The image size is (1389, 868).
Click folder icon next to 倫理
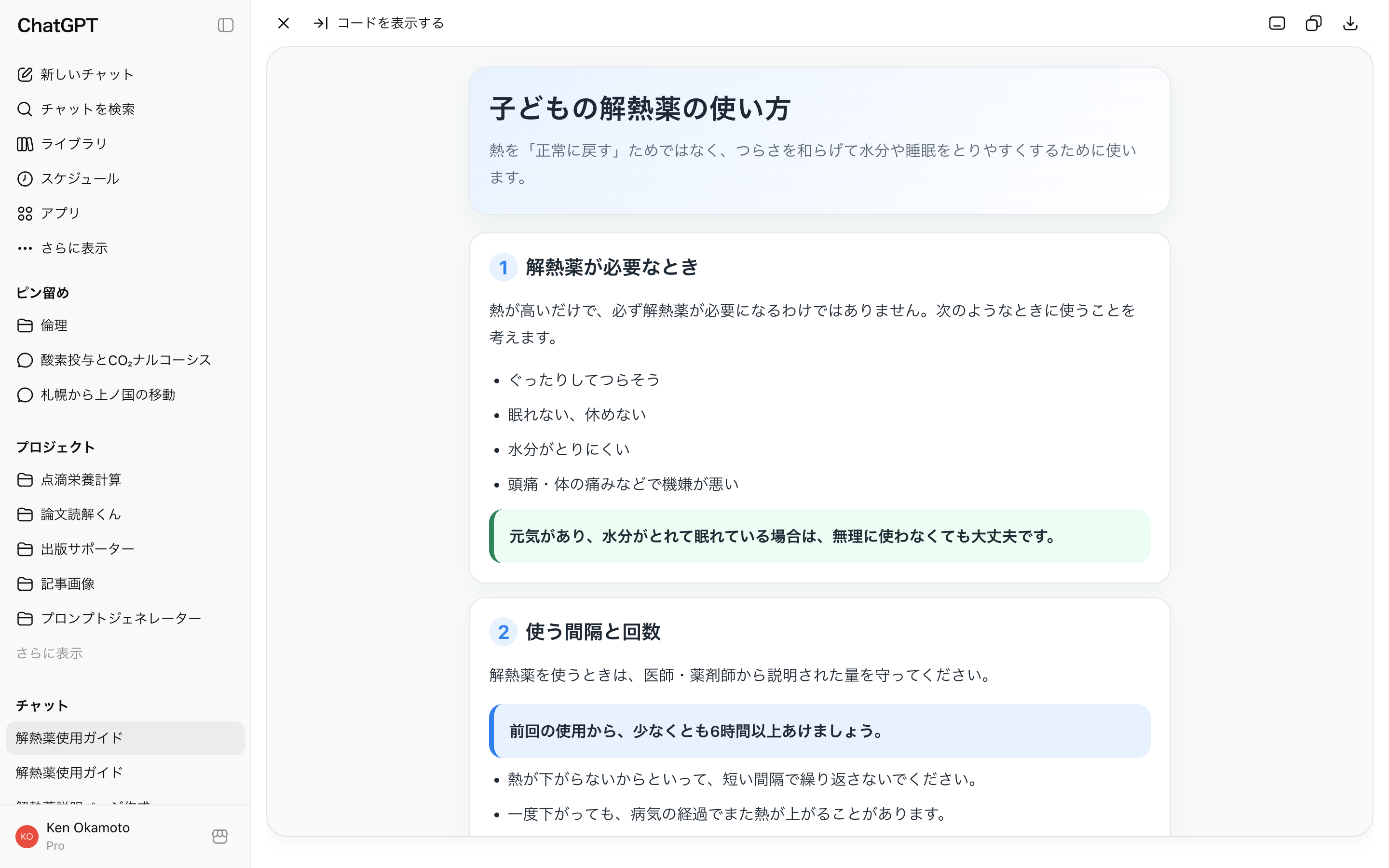25,325
